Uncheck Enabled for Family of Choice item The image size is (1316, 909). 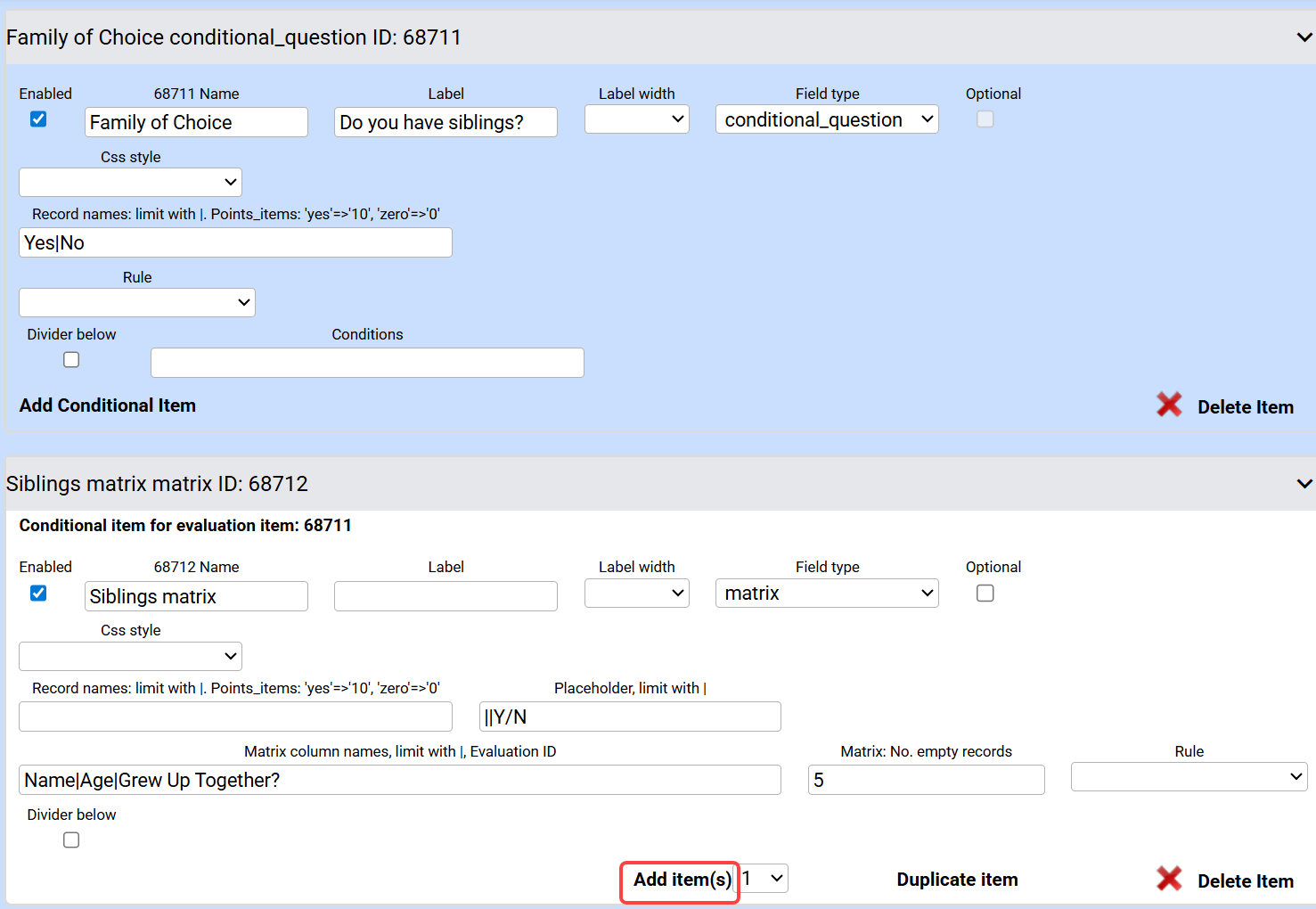(x=38, y=119)
